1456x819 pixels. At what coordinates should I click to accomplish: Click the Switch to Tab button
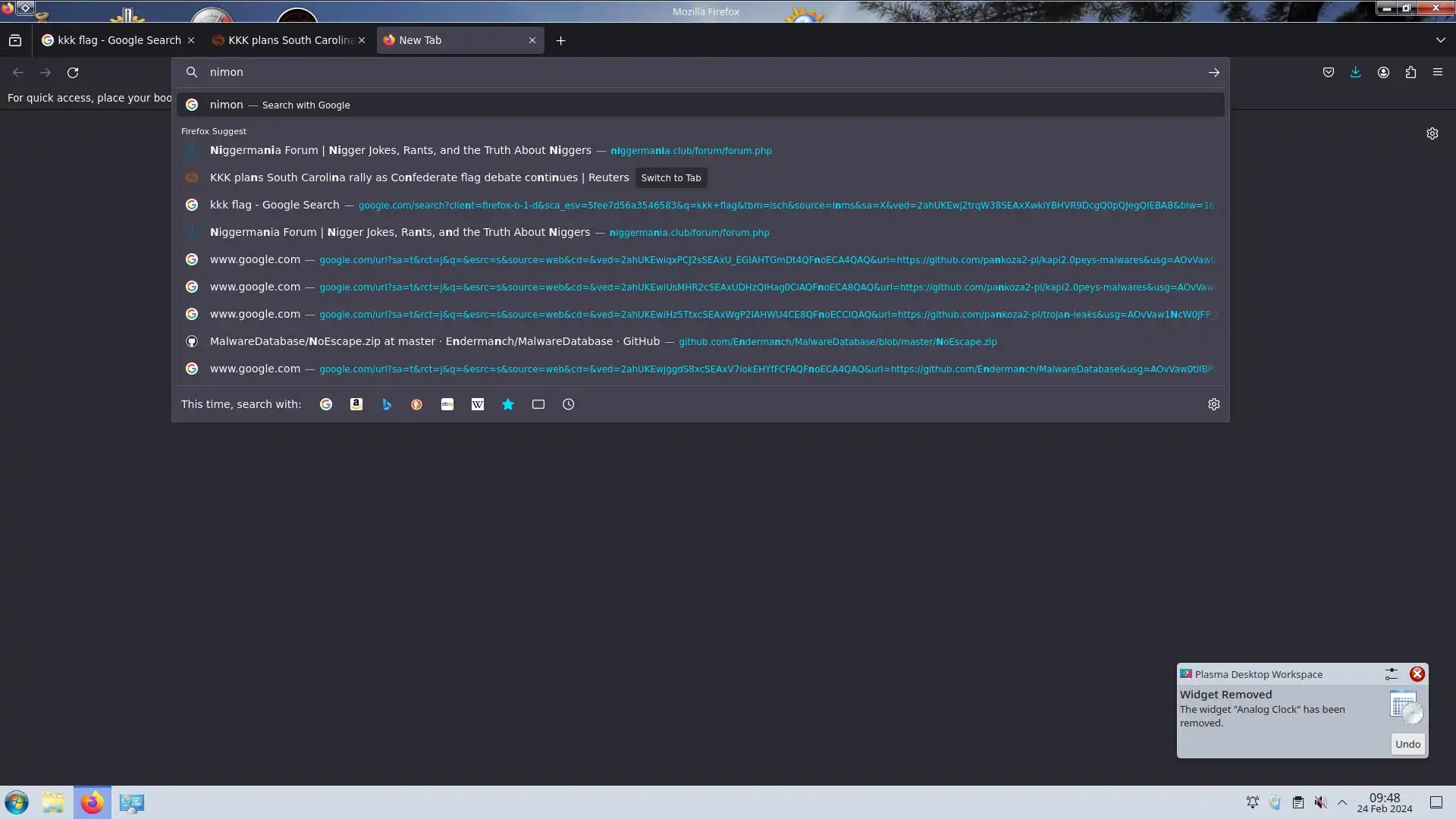click(x=671, y=177)
